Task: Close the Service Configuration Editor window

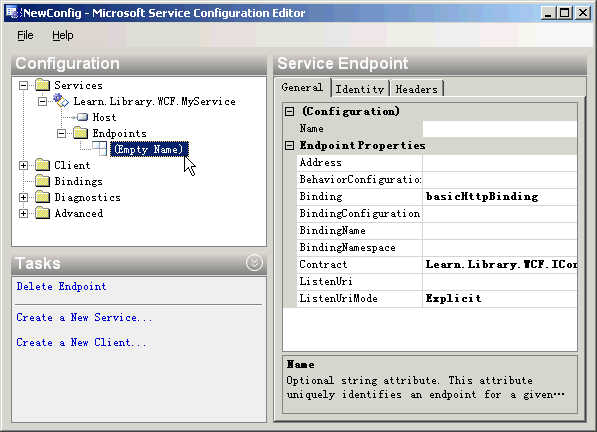Action: point(583,13)
